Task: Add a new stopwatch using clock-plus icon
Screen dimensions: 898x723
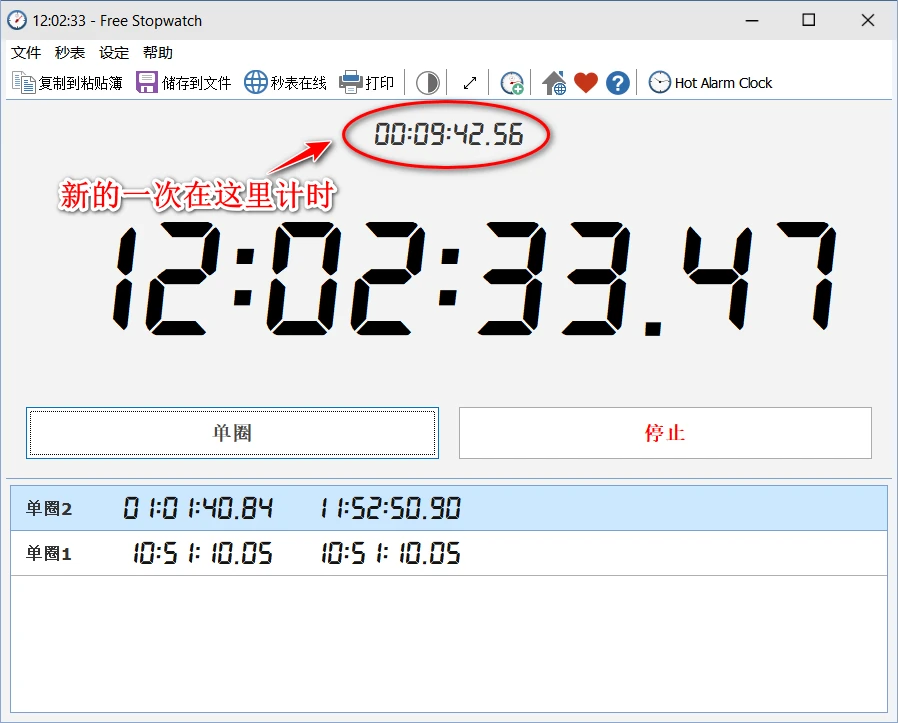Action: [512, 83]
